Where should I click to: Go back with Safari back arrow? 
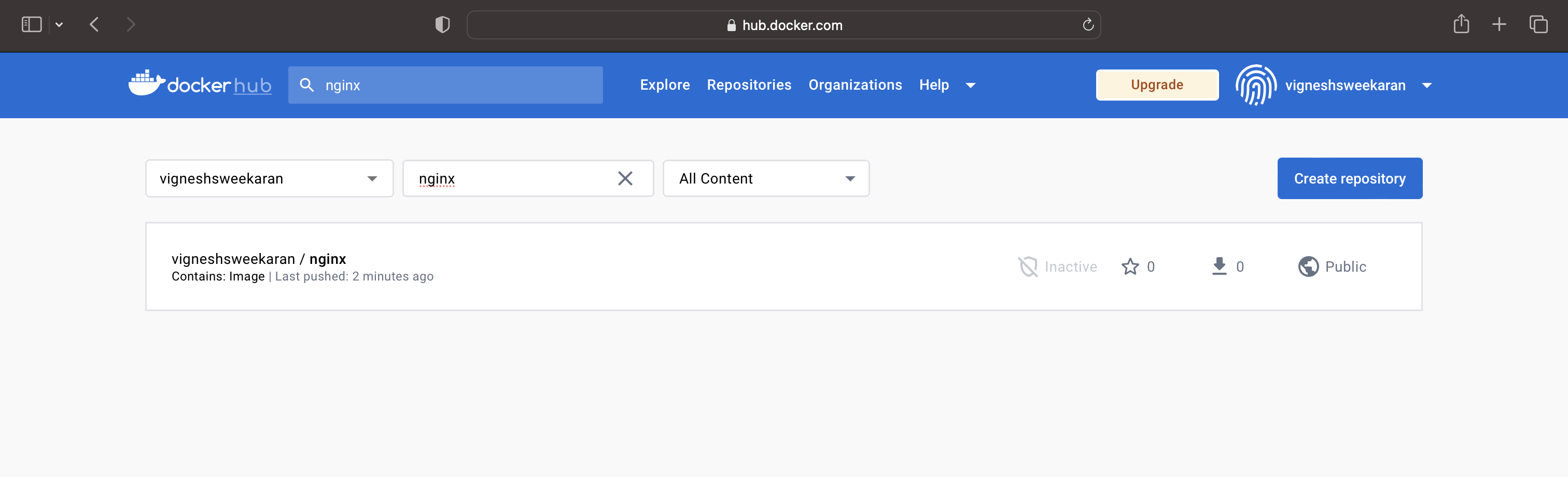click(x=94, y=24)
